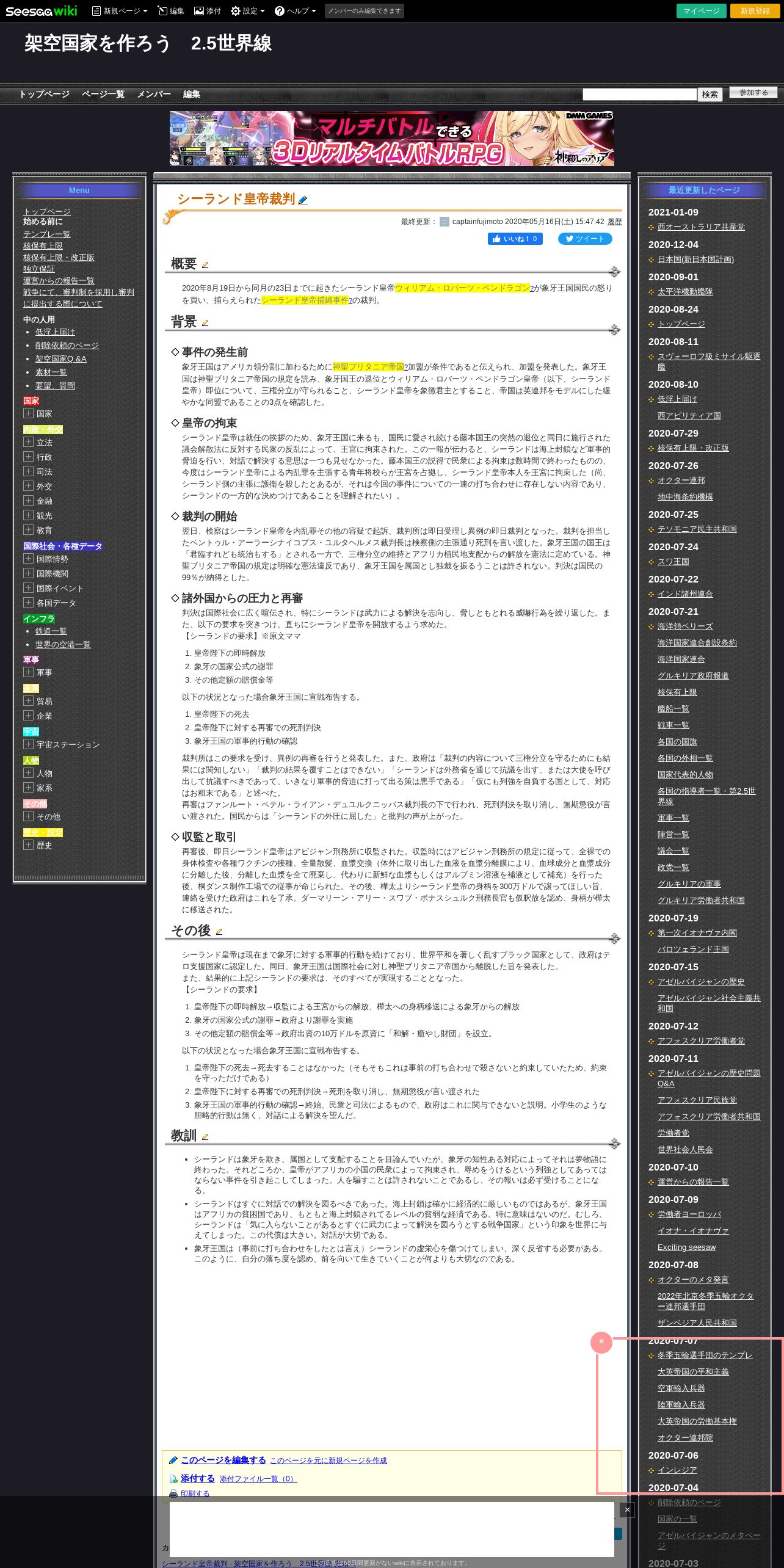Expand the 教育 tree item
Screen dimensions: 784x1568
click(28, 530)
